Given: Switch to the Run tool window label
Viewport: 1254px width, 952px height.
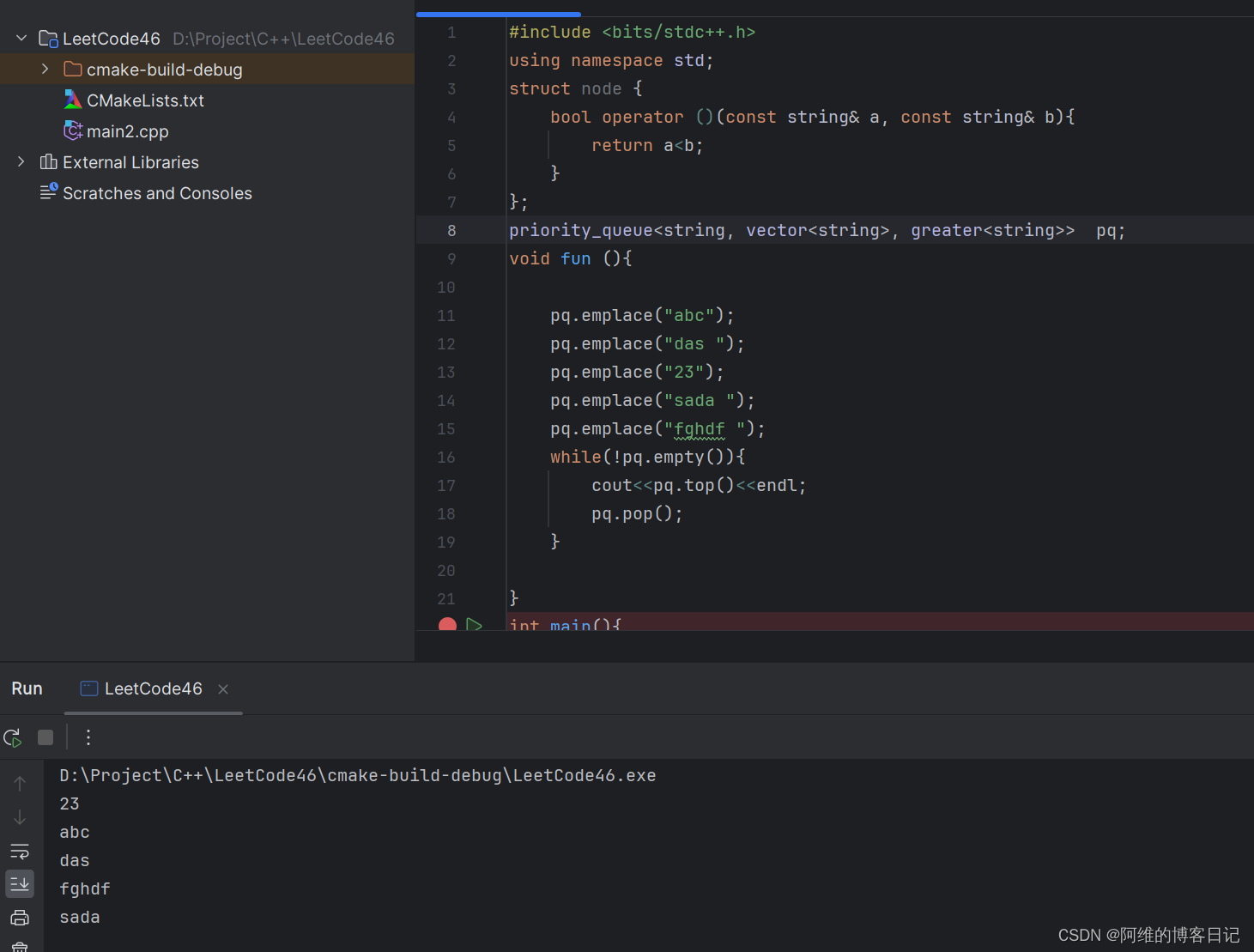Looking at the screenshot, I should click(x=27, y=688).
